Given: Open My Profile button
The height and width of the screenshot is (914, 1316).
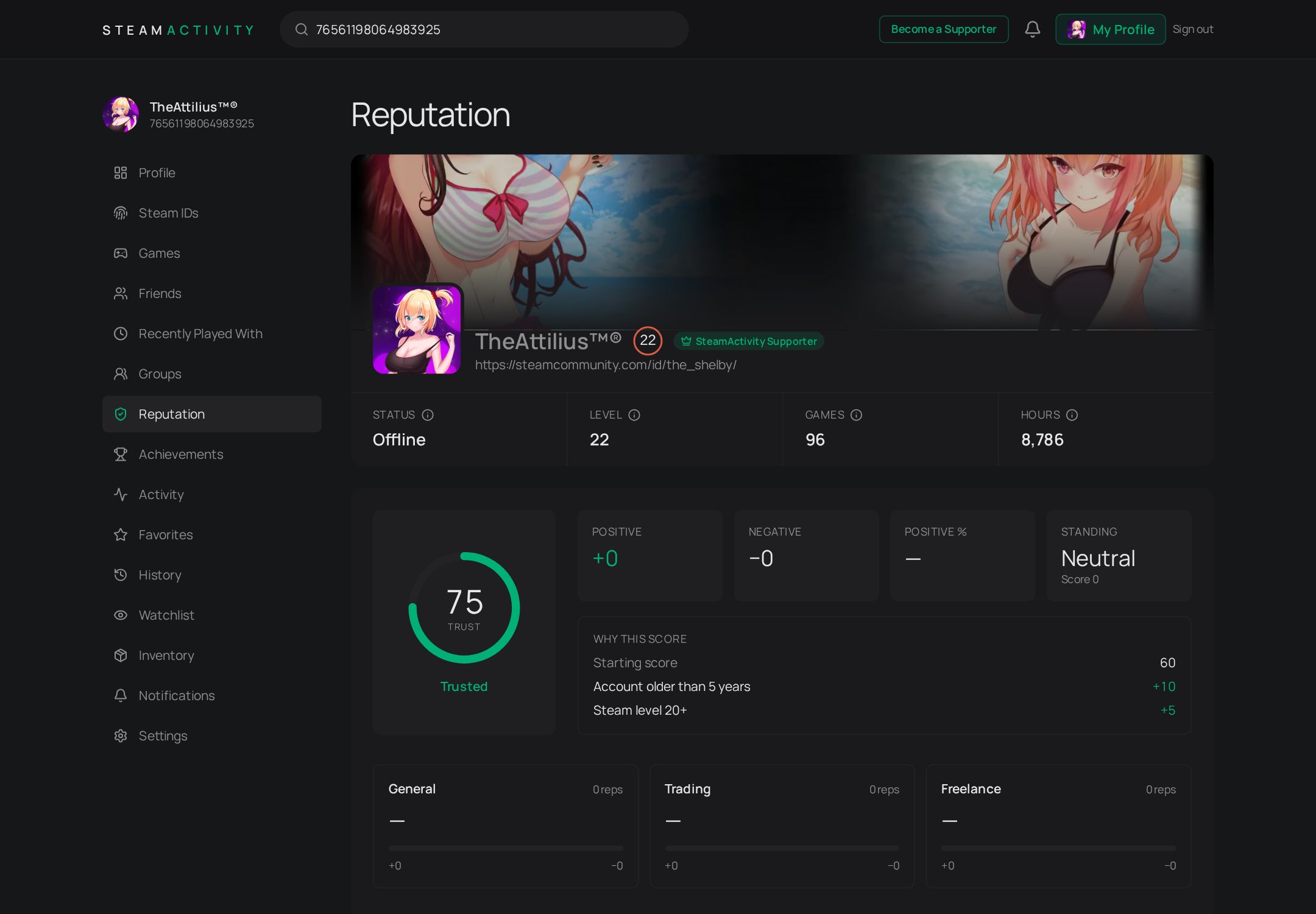Looking at the screenshot, I should (1110, 29).
